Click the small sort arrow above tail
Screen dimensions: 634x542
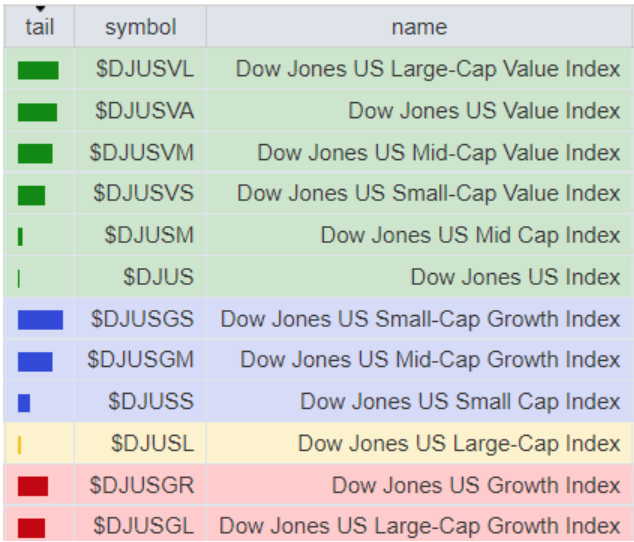coord(40,8)
